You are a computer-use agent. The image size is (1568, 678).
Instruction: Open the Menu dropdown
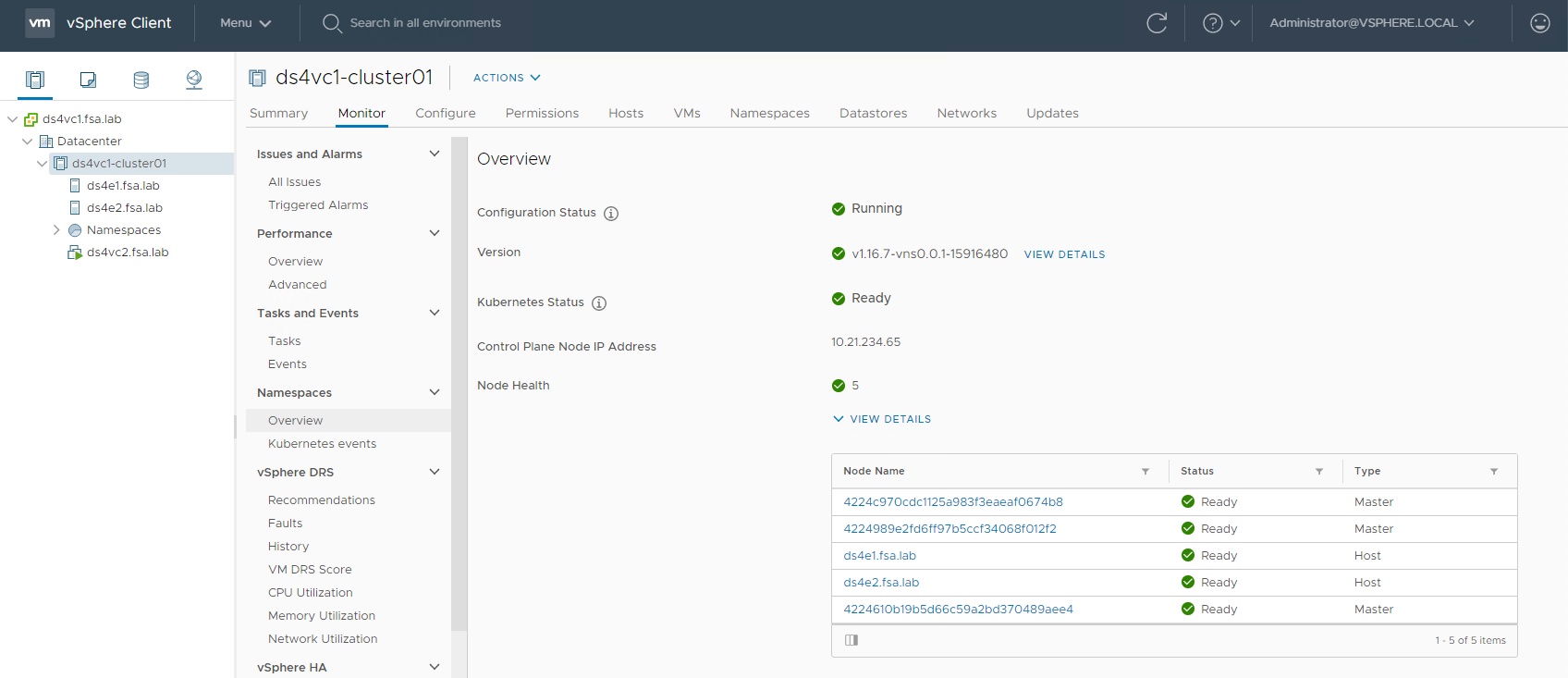pos(246,23)
